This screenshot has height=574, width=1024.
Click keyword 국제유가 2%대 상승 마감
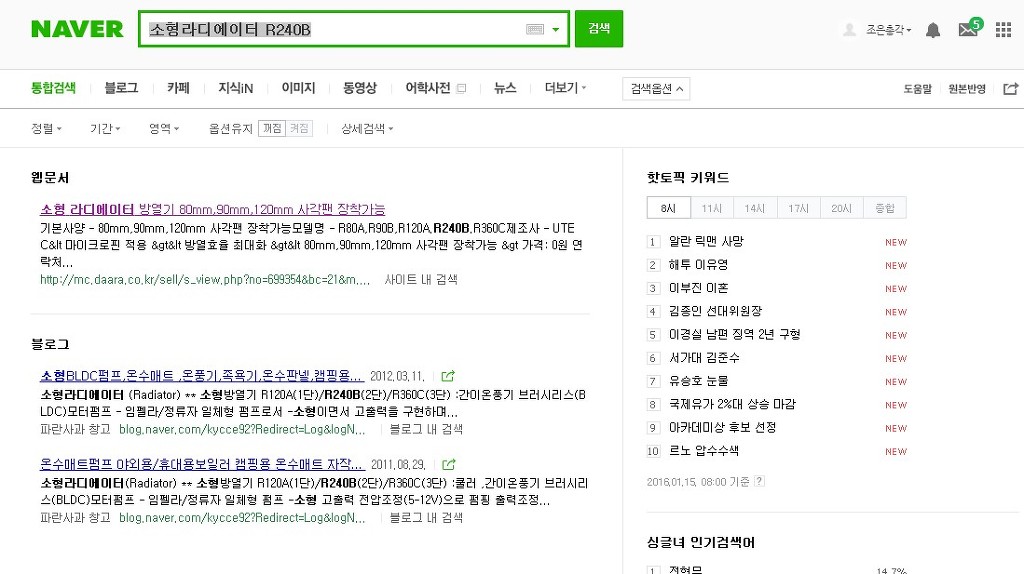click(x=732, y=404)
